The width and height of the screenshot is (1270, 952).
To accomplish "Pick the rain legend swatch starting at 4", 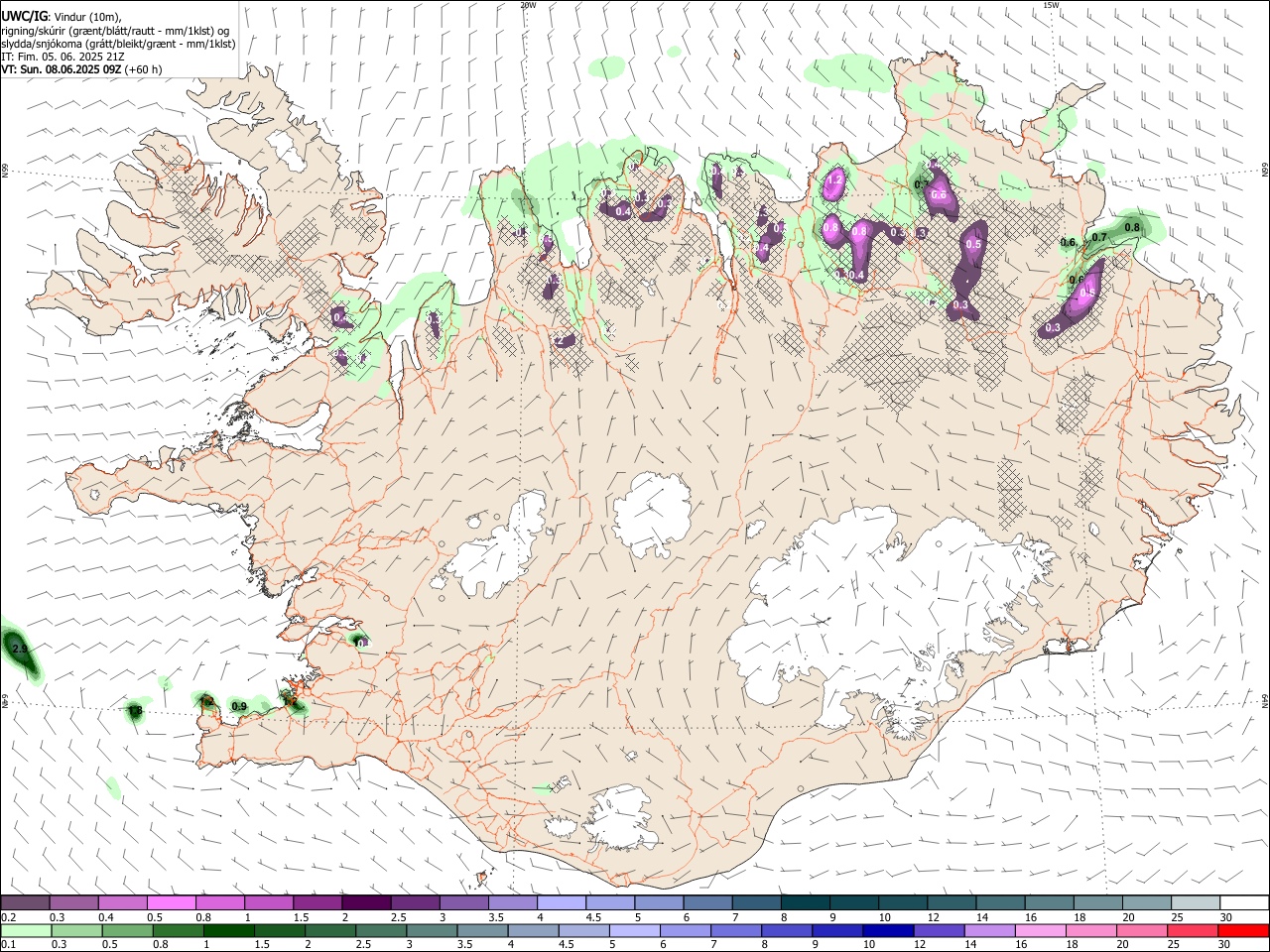I will (534, 930).
